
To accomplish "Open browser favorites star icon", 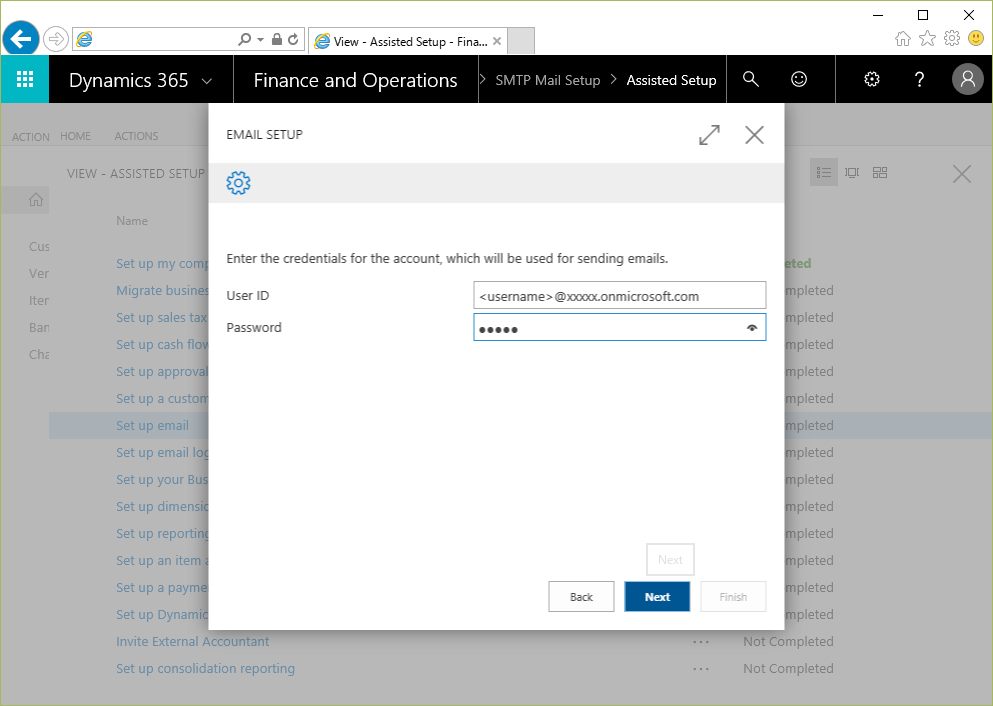I will pyautogui.click(x=927, y=39).
